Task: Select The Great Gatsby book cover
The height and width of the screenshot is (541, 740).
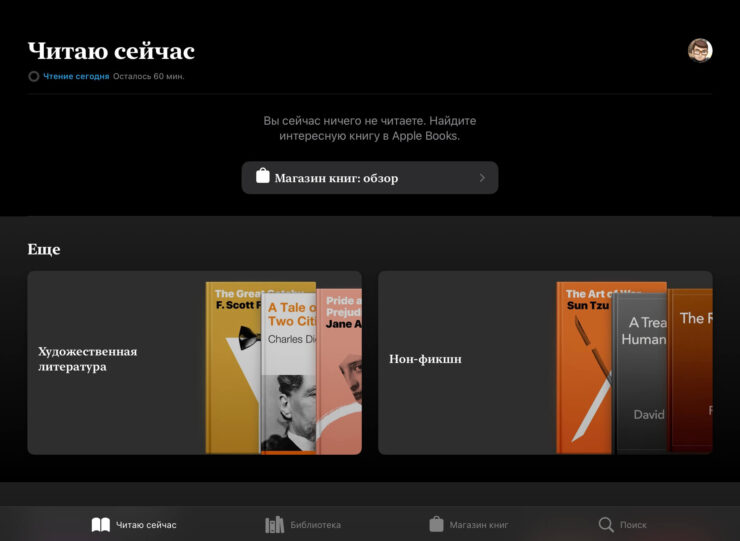Action: coord(233,370)
